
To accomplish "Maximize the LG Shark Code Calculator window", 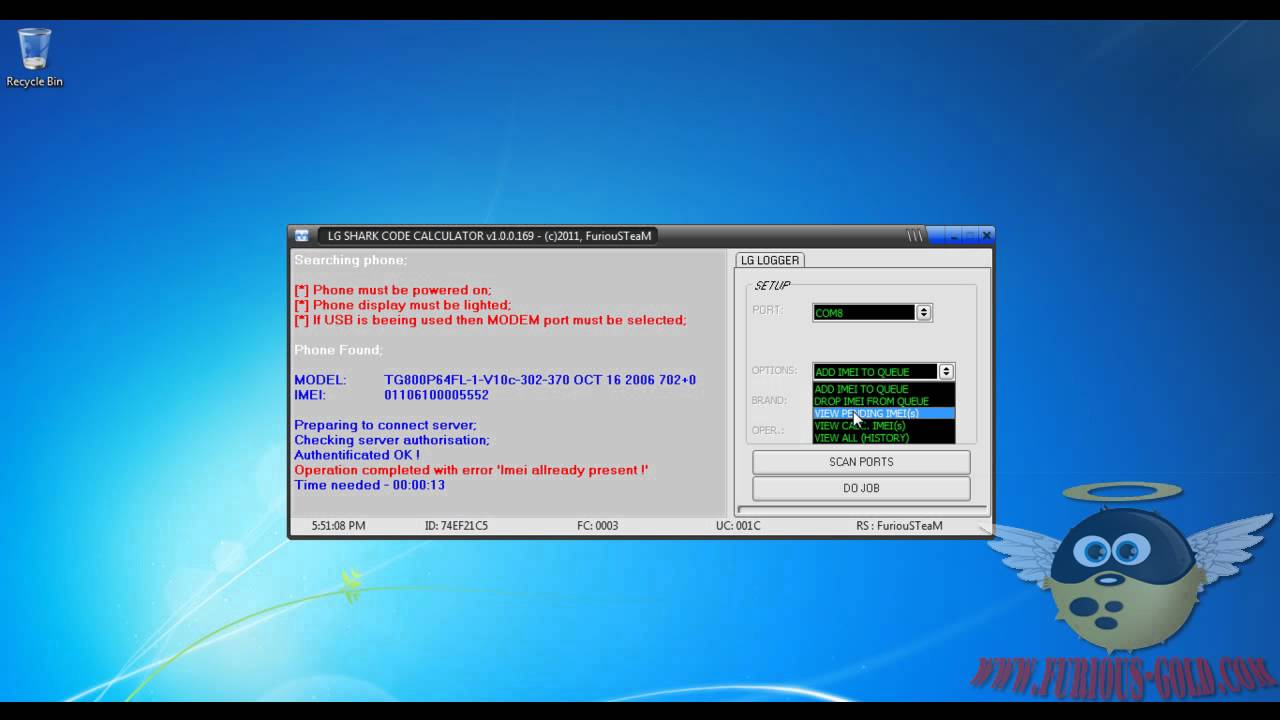I will [x=969, y=236].
